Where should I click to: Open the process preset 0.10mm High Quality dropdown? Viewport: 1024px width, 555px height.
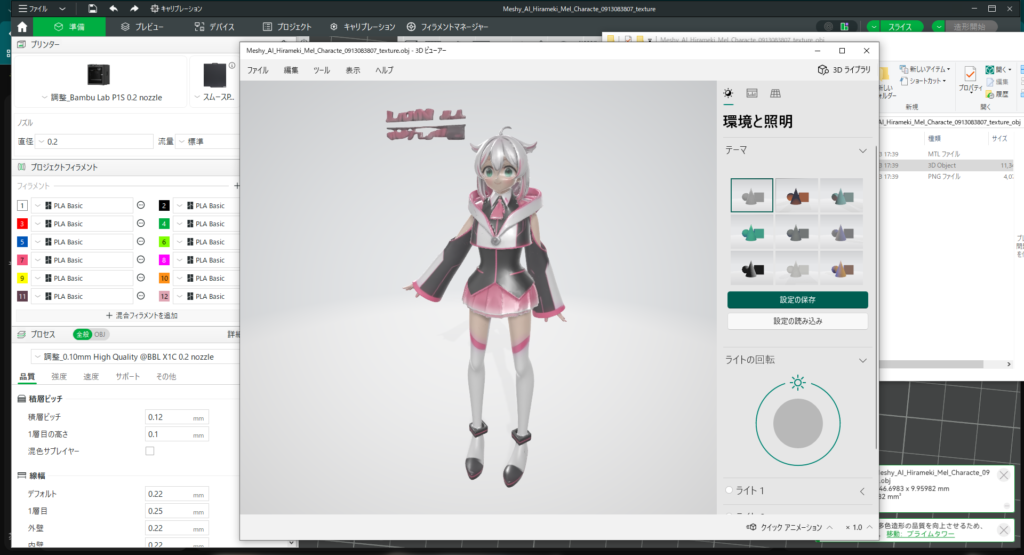point(135,357)
